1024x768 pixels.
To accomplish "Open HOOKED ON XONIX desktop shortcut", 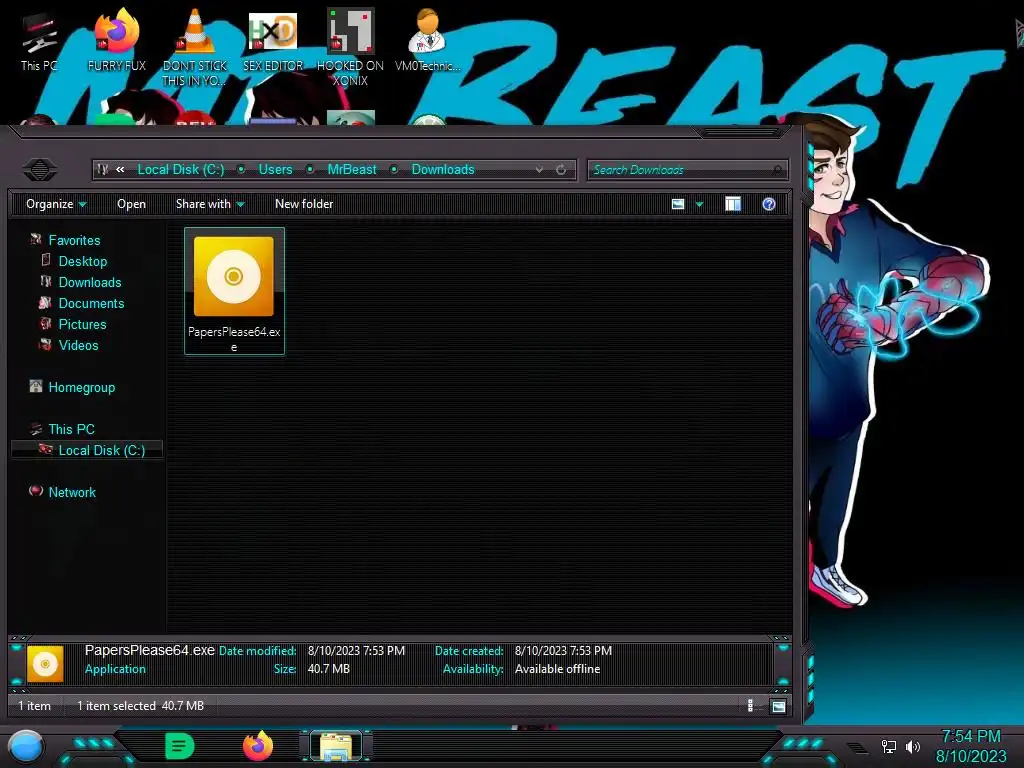I will (351, 47).
